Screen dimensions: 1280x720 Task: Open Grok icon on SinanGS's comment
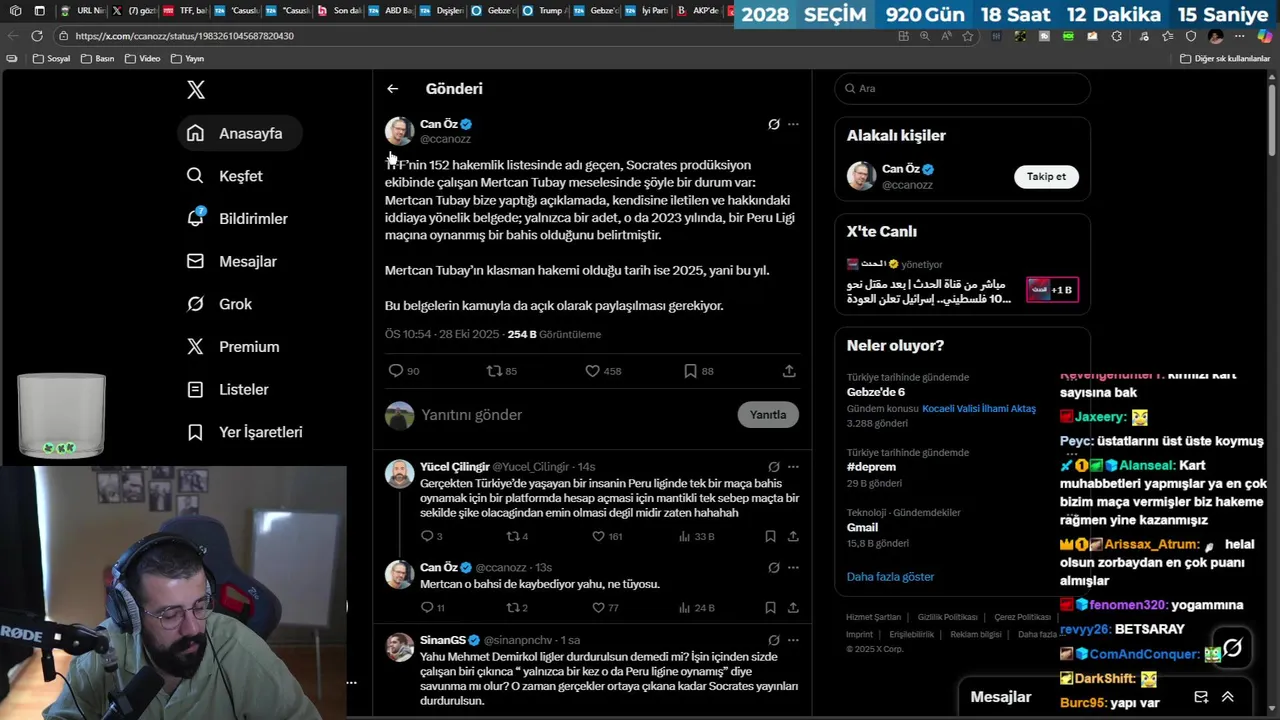pyautogui.click(x=773, y=639)
